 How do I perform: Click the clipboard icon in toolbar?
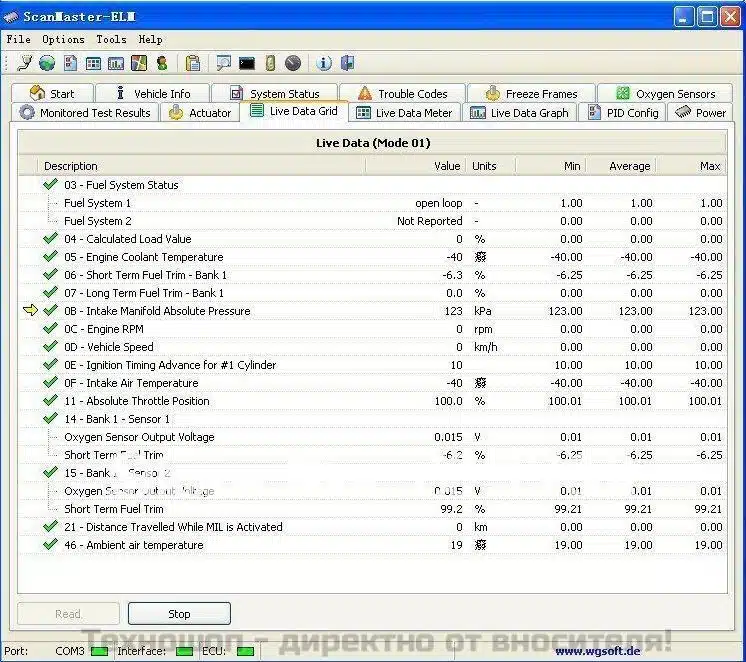(193, 63)
